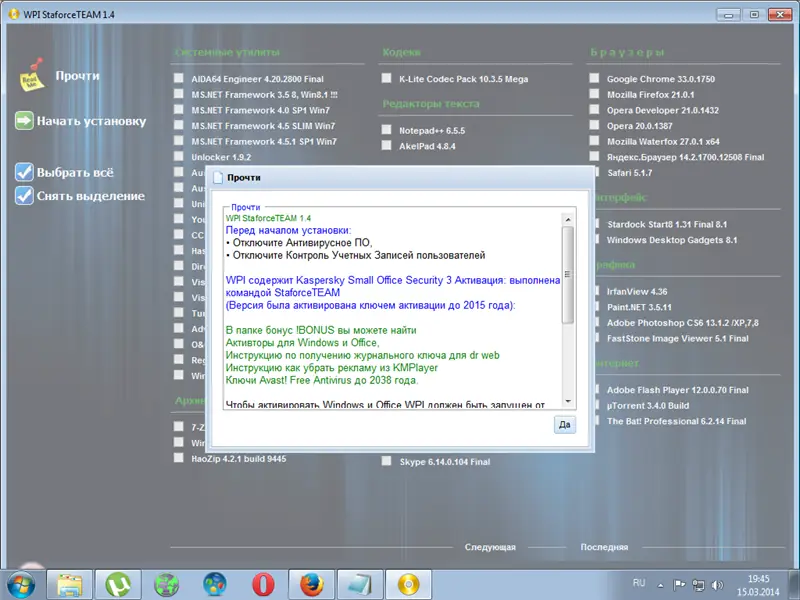Click the Выбрать всё checkmark icon
Viewport: 800px width, 600px height.
point(24,172)
